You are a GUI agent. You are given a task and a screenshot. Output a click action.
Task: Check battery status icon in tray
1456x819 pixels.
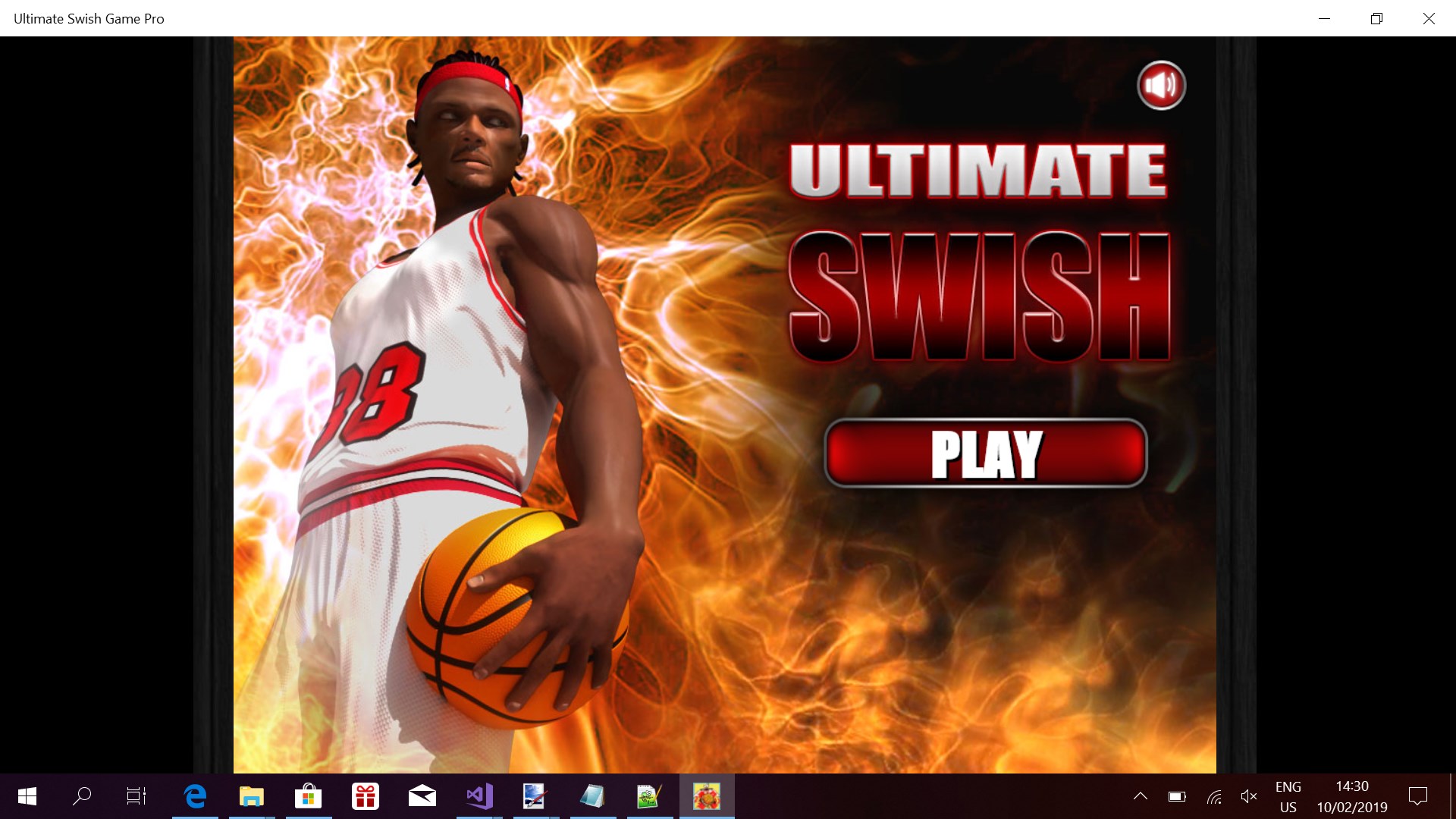point(1177,796)
